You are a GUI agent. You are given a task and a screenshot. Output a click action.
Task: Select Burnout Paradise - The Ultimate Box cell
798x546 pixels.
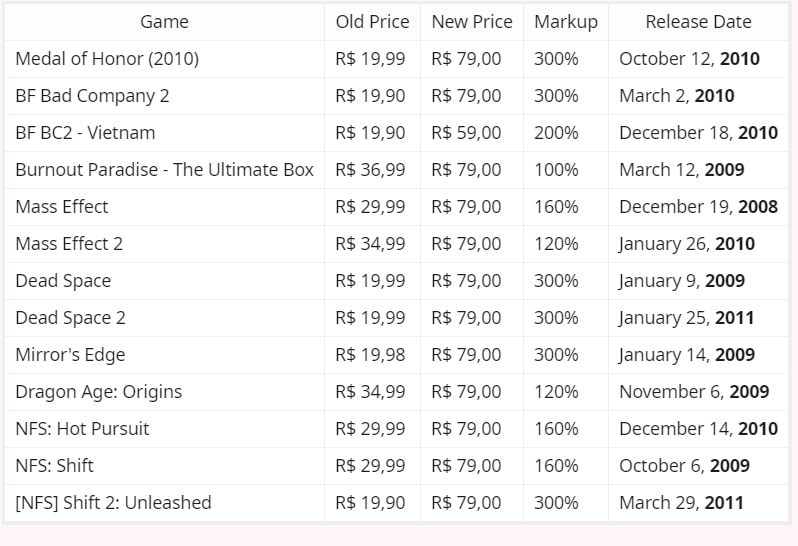pos(164,170)
